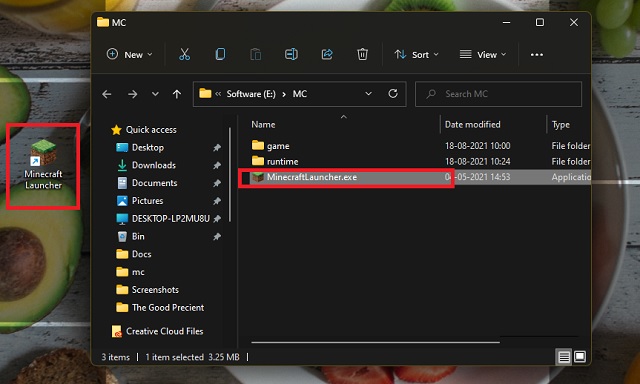
Task: Expand the recent locations chevron
Action: (x=155, y=94)
